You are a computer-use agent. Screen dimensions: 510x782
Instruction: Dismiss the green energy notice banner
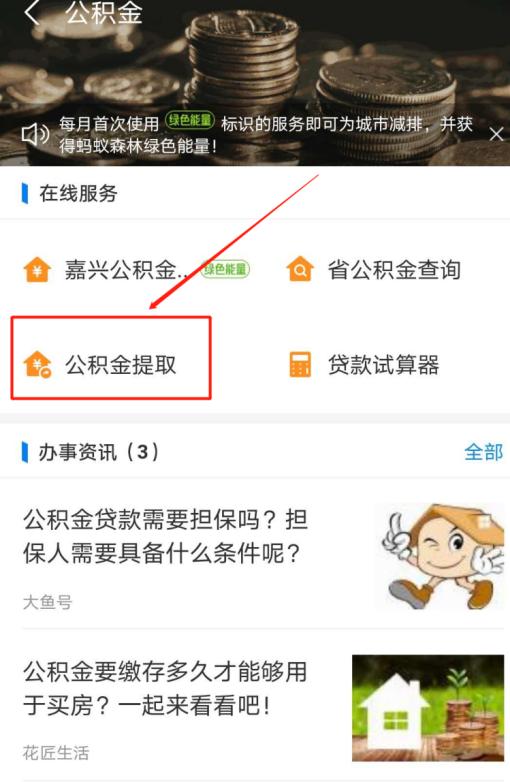click(496, 134)
